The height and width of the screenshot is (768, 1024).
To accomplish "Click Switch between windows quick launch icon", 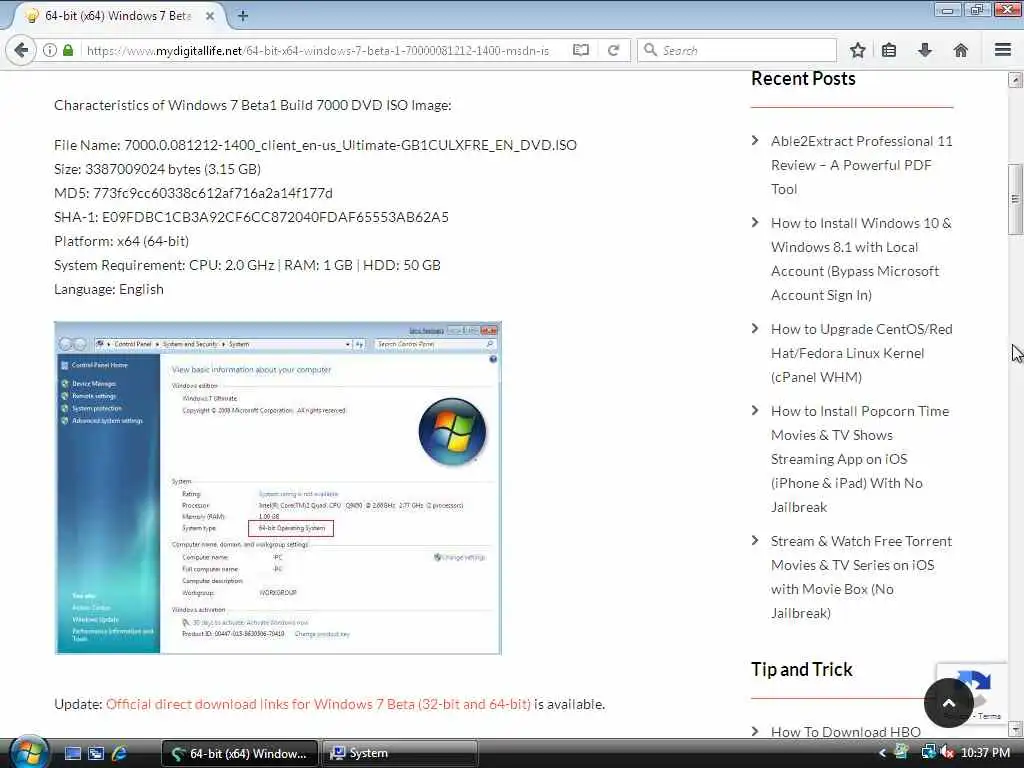I will click(96, 754).
